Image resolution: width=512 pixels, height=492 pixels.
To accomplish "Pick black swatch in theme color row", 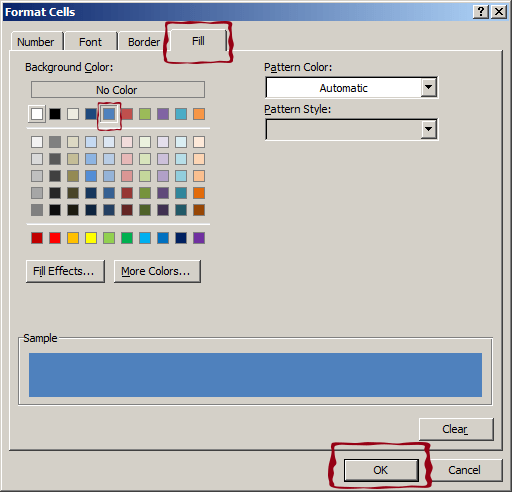I will tap(55, 114).
